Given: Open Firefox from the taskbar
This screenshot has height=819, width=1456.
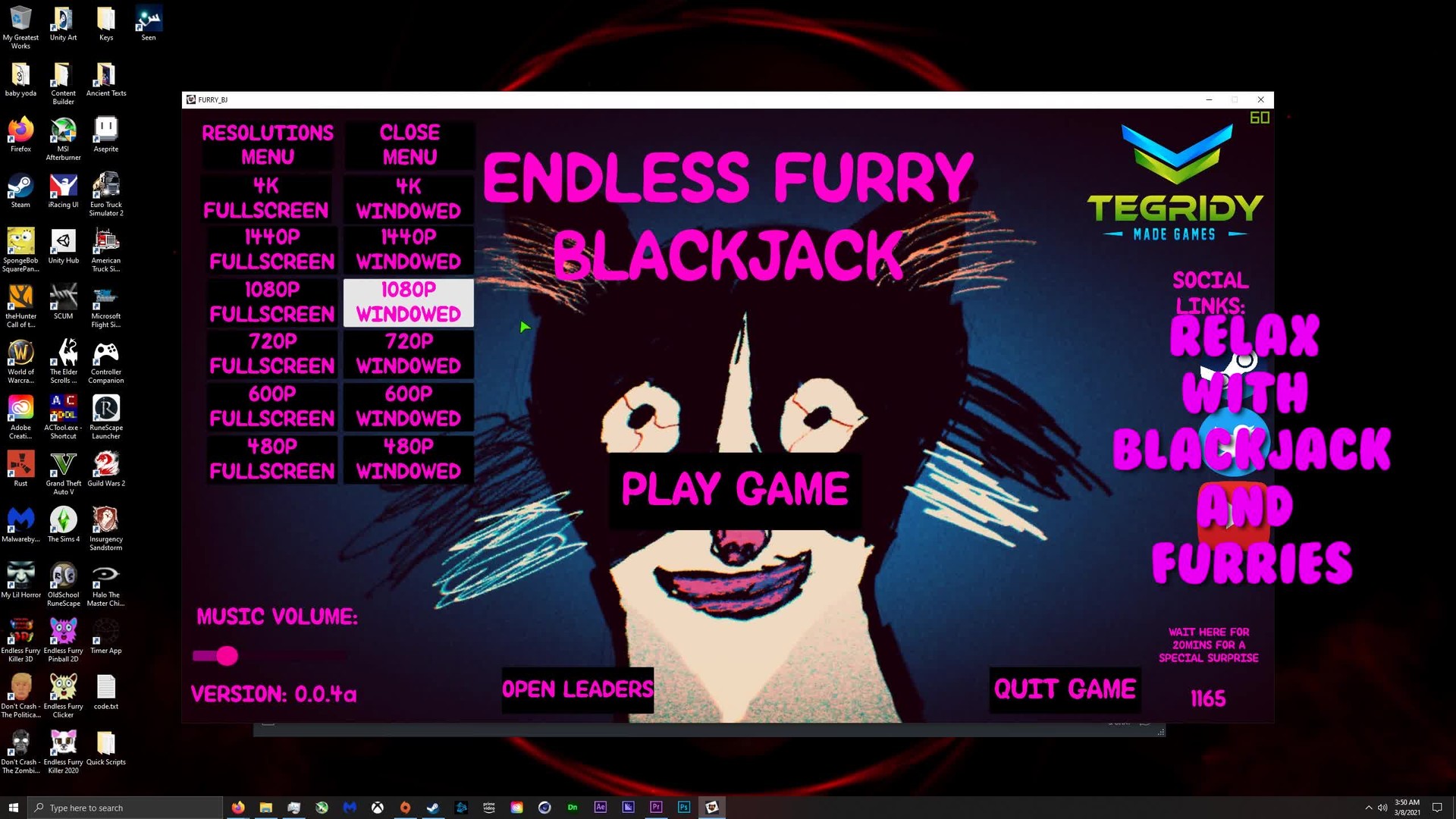Looking at the screenshot, I should tap(238, 808).
